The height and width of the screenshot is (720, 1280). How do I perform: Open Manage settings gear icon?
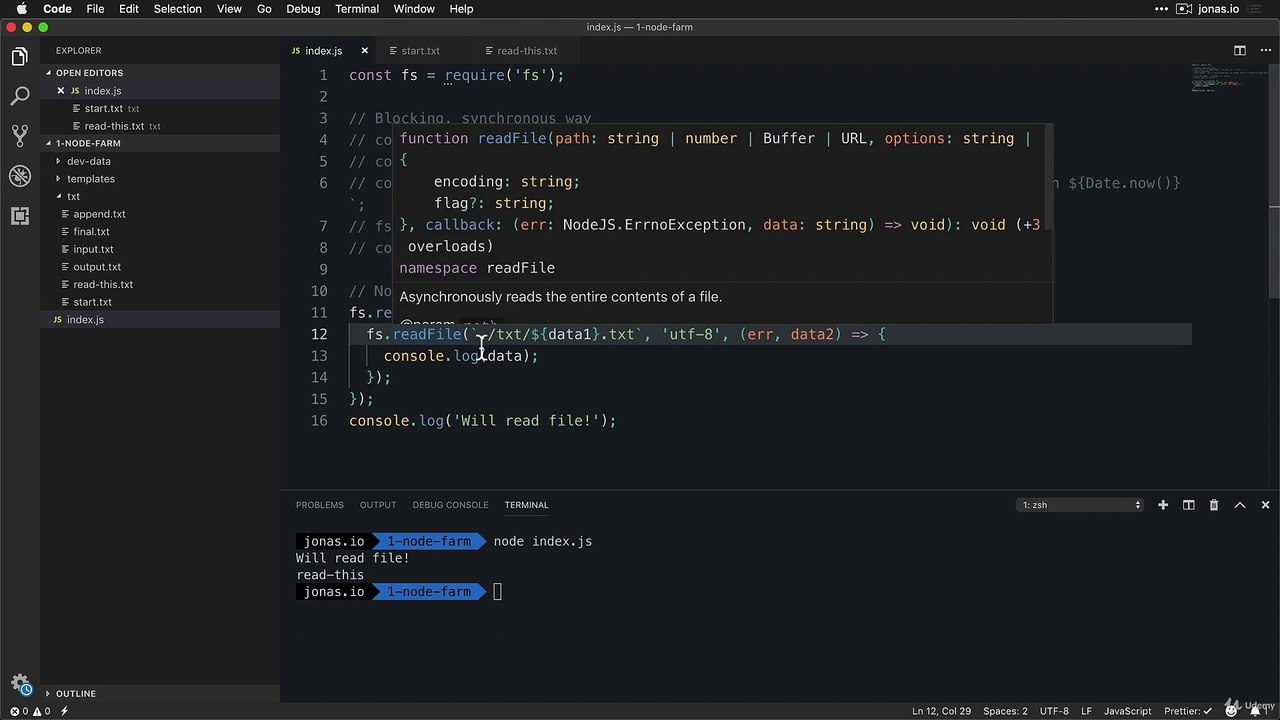[x=19, y=684]
